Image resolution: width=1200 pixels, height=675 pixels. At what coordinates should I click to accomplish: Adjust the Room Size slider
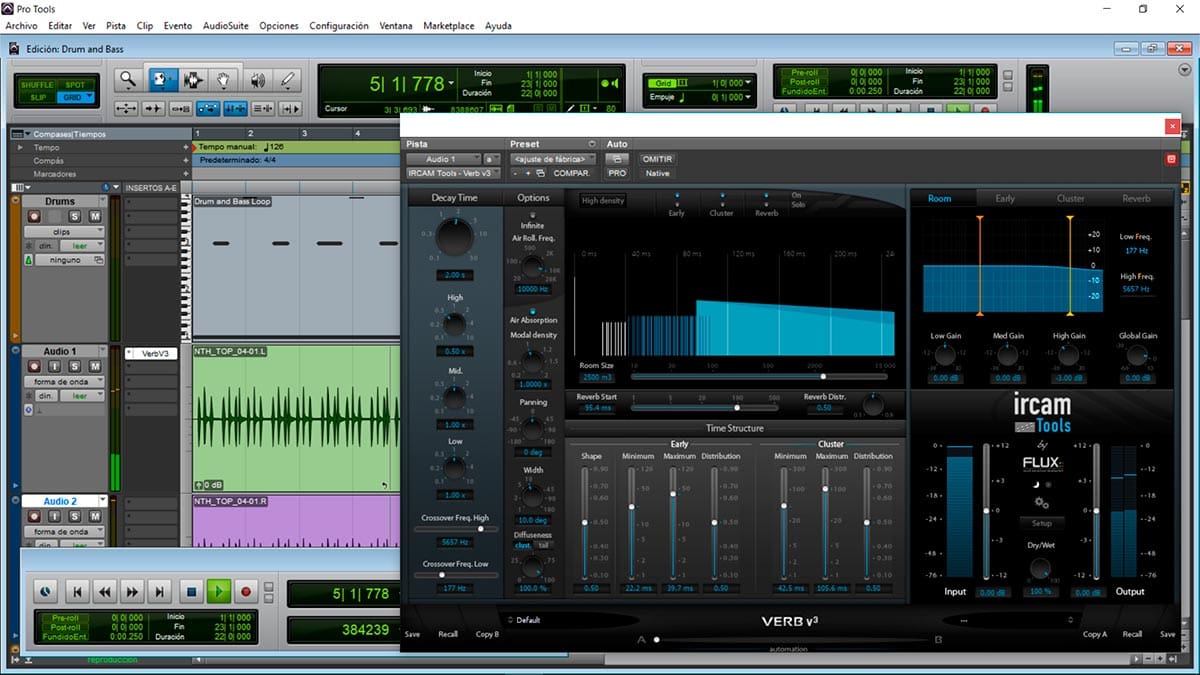(x=760, y=377)
